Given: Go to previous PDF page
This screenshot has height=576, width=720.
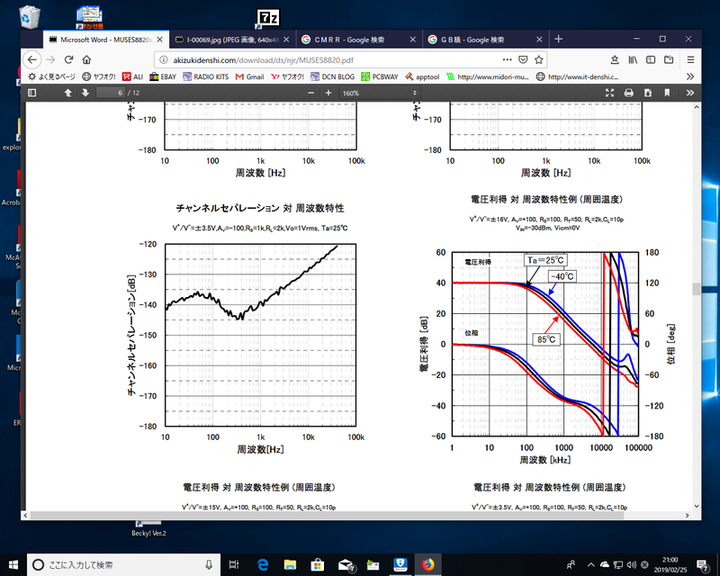Looking at the screenshot, I should [68, 92].
